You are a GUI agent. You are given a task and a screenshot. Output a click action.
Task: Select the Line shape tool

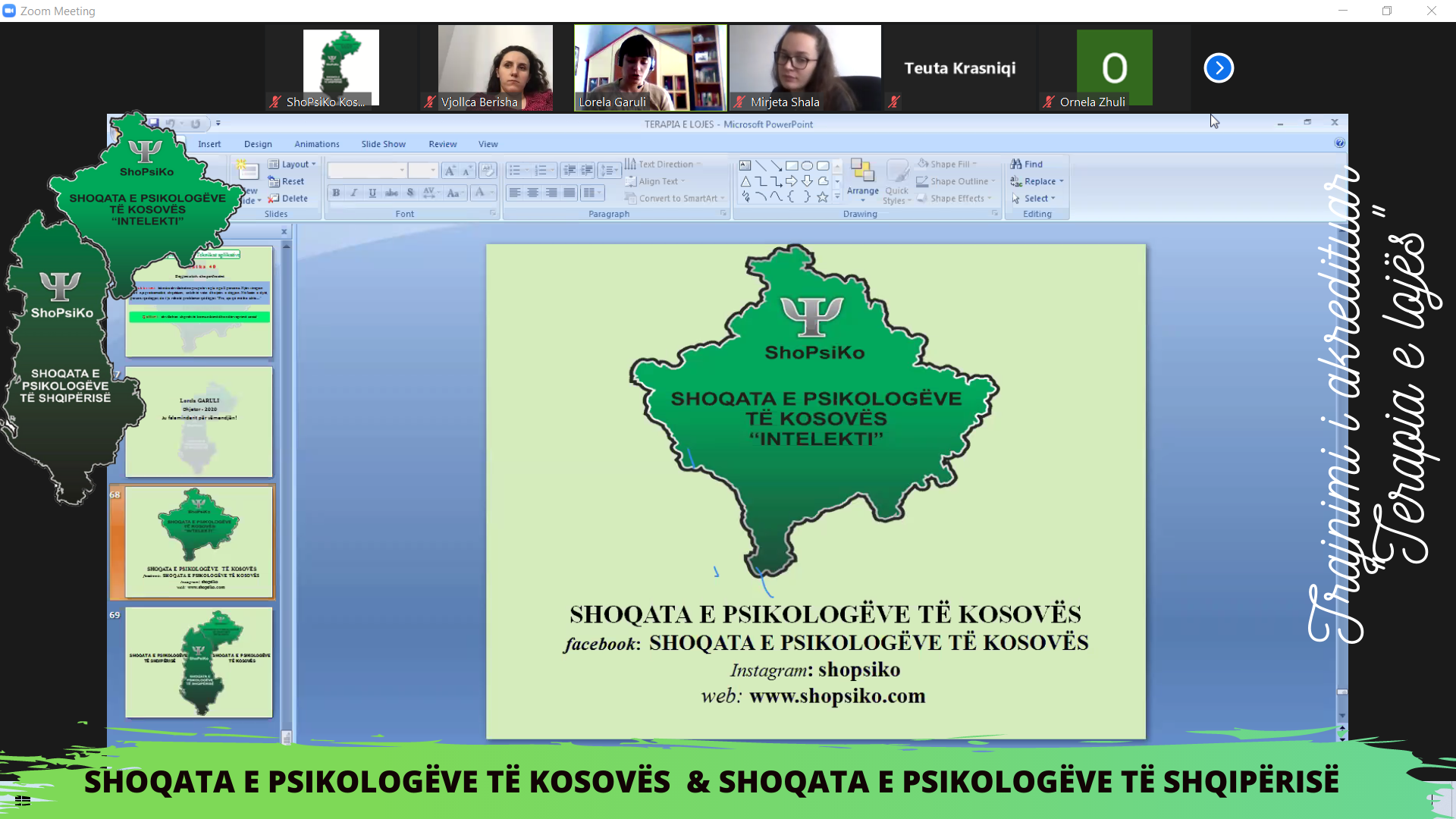pyautogui.click(x=761, y=165)
